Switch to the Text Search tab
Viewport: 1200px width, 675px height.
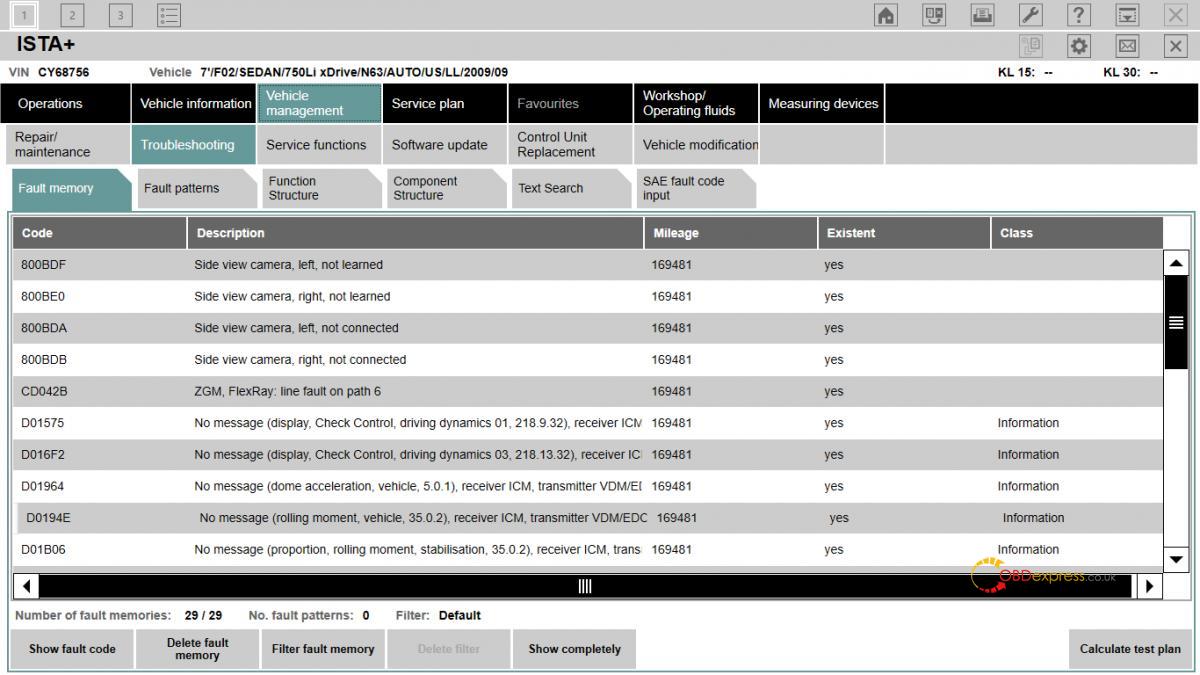[571, 189]
